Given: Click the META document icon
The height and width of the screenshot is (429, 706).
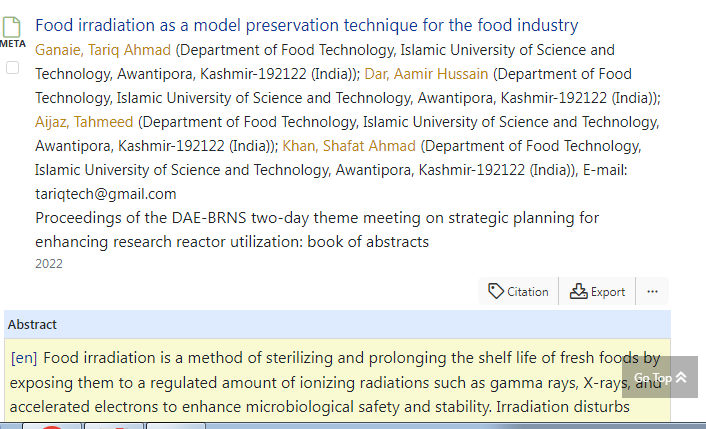Looking at the screenshot, I should pyautogui.click(x=11, y=27).
